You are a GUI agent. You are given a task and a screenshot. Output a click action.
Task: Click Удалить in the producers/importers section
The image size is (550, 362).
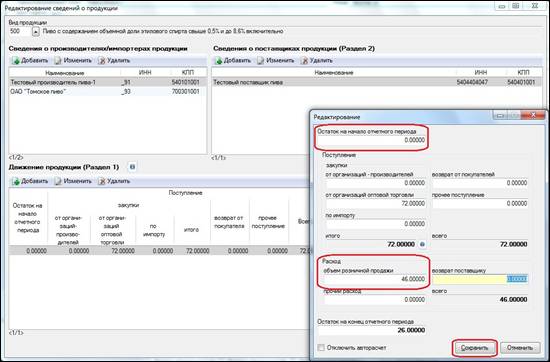(x=115, y=60)
